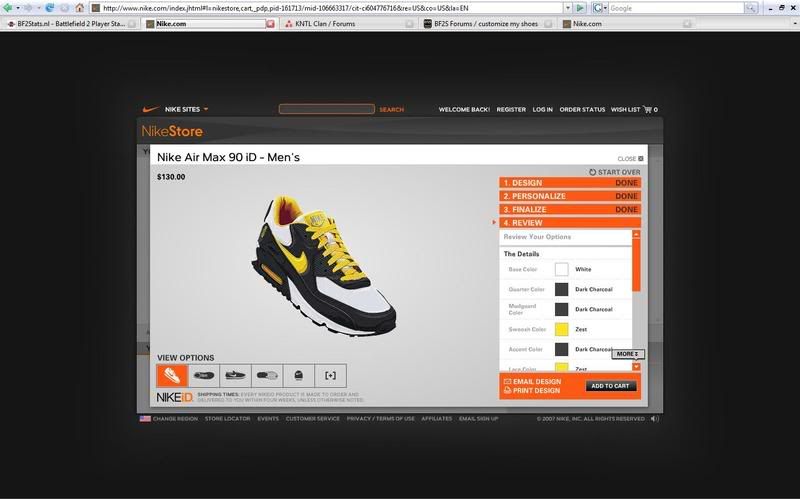Select the side profile shoe view

tap(235, 376)
